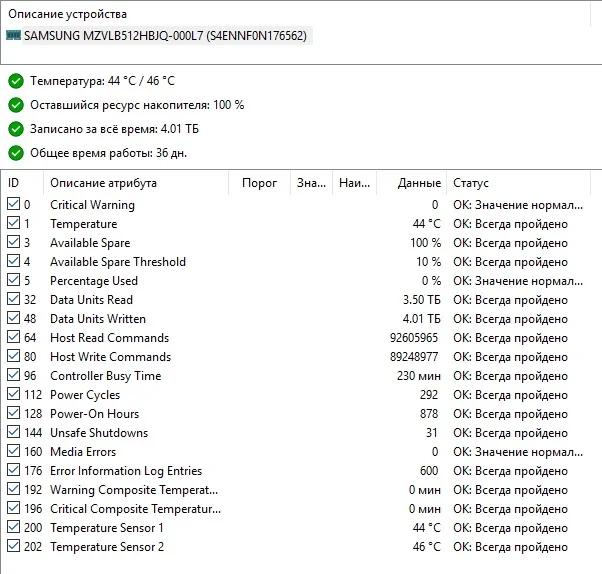Image resolution: width=602 pixels, height=574 pixels.
Task: Click the 3.50 ТБ Data Units Read value
Action: pos(422,300)
